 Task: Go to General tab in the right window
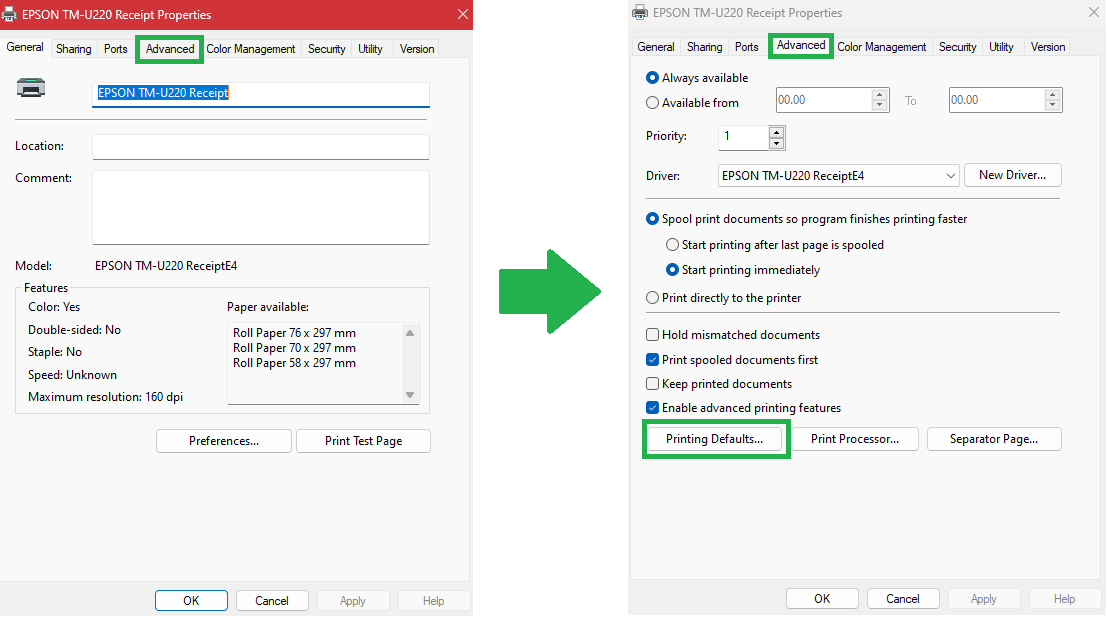655,47
